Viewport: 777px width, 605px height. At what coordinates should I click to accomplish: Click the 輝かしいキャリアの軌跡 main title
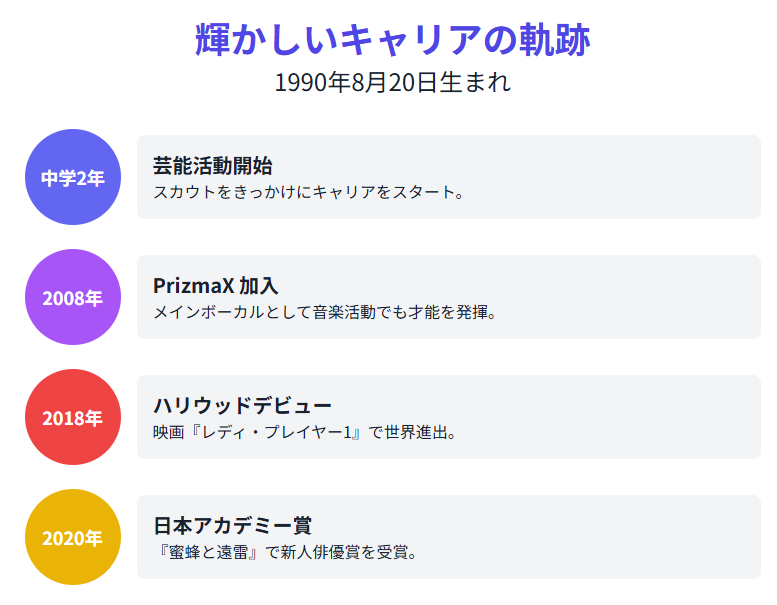(x=393, y=40)
